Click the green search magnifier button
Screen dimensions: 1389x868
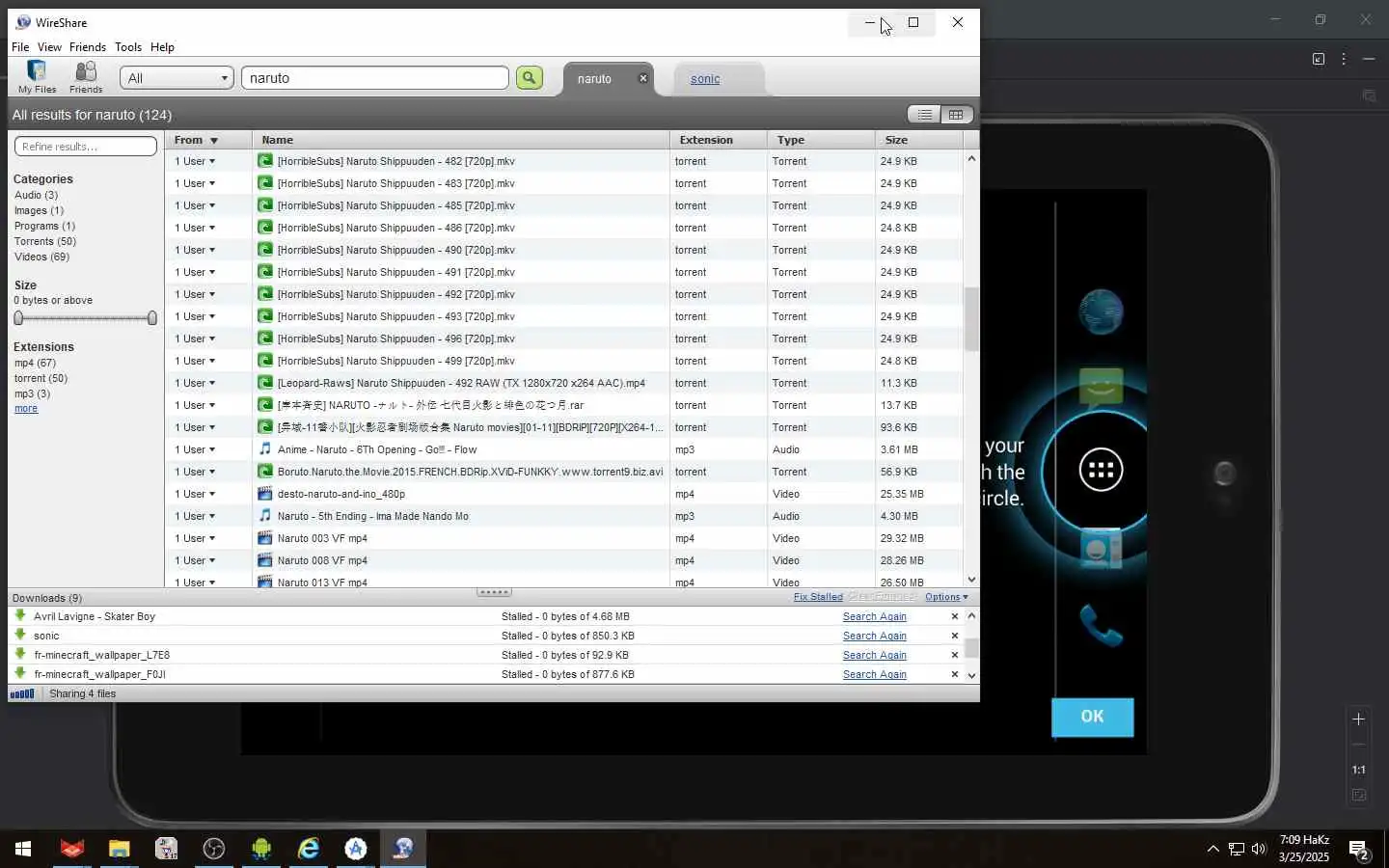[x=529, y=78]
